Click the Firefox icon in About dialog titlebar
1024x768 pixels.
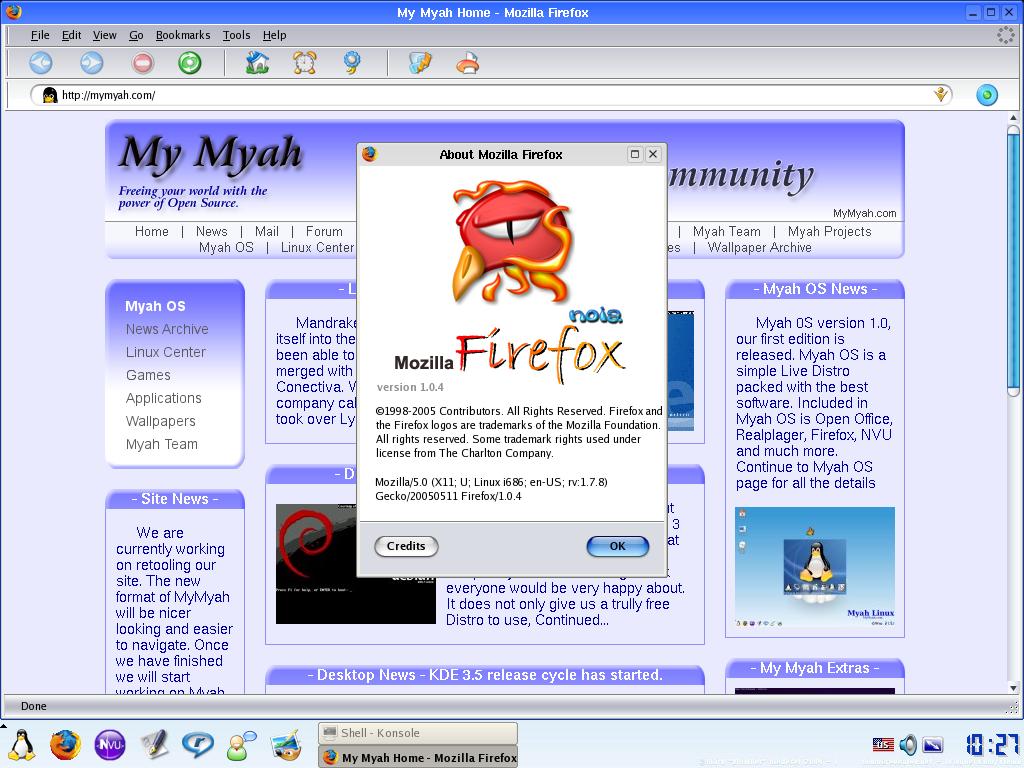coord(370,154)
